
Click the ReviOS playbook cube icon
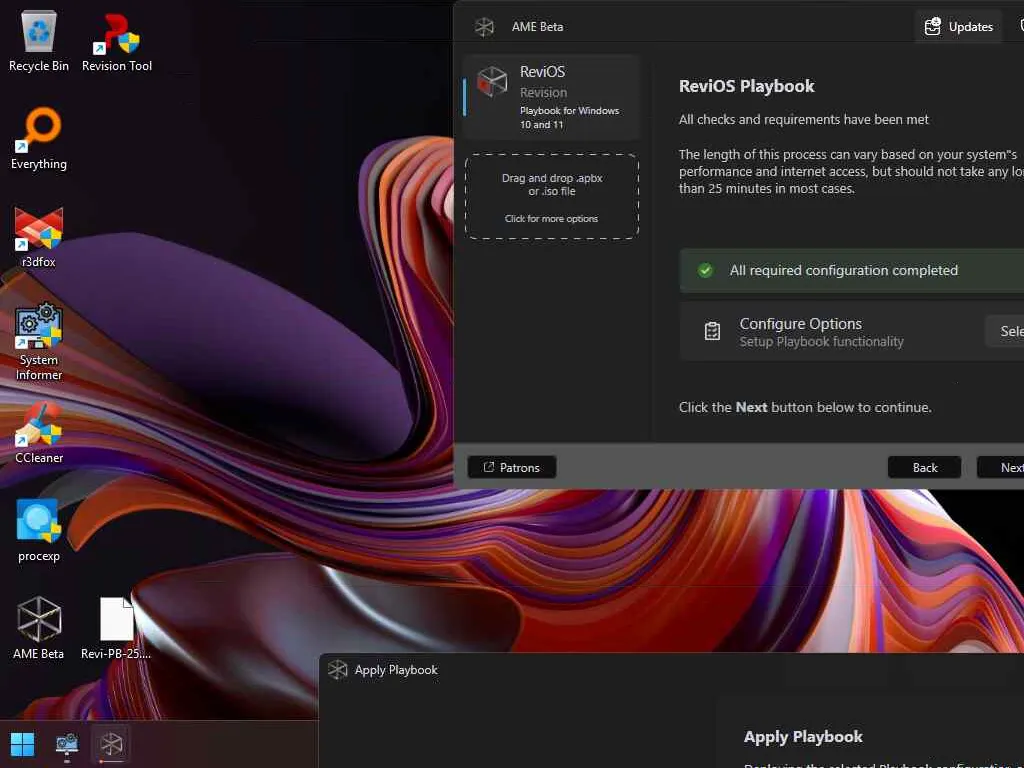tap(492, 82)
